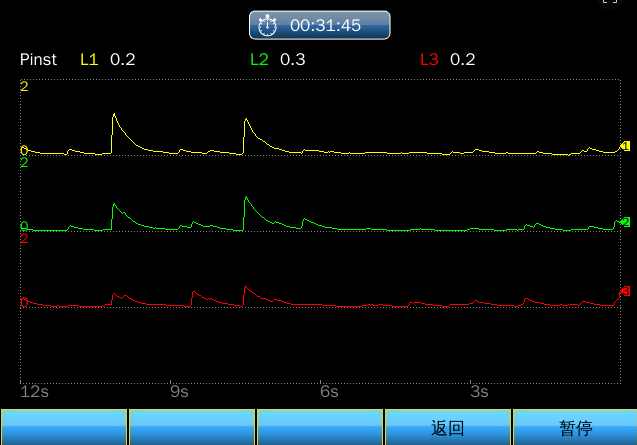Click the 返回 (Return) button
The image size is (637, 445).
pos(448,427)
